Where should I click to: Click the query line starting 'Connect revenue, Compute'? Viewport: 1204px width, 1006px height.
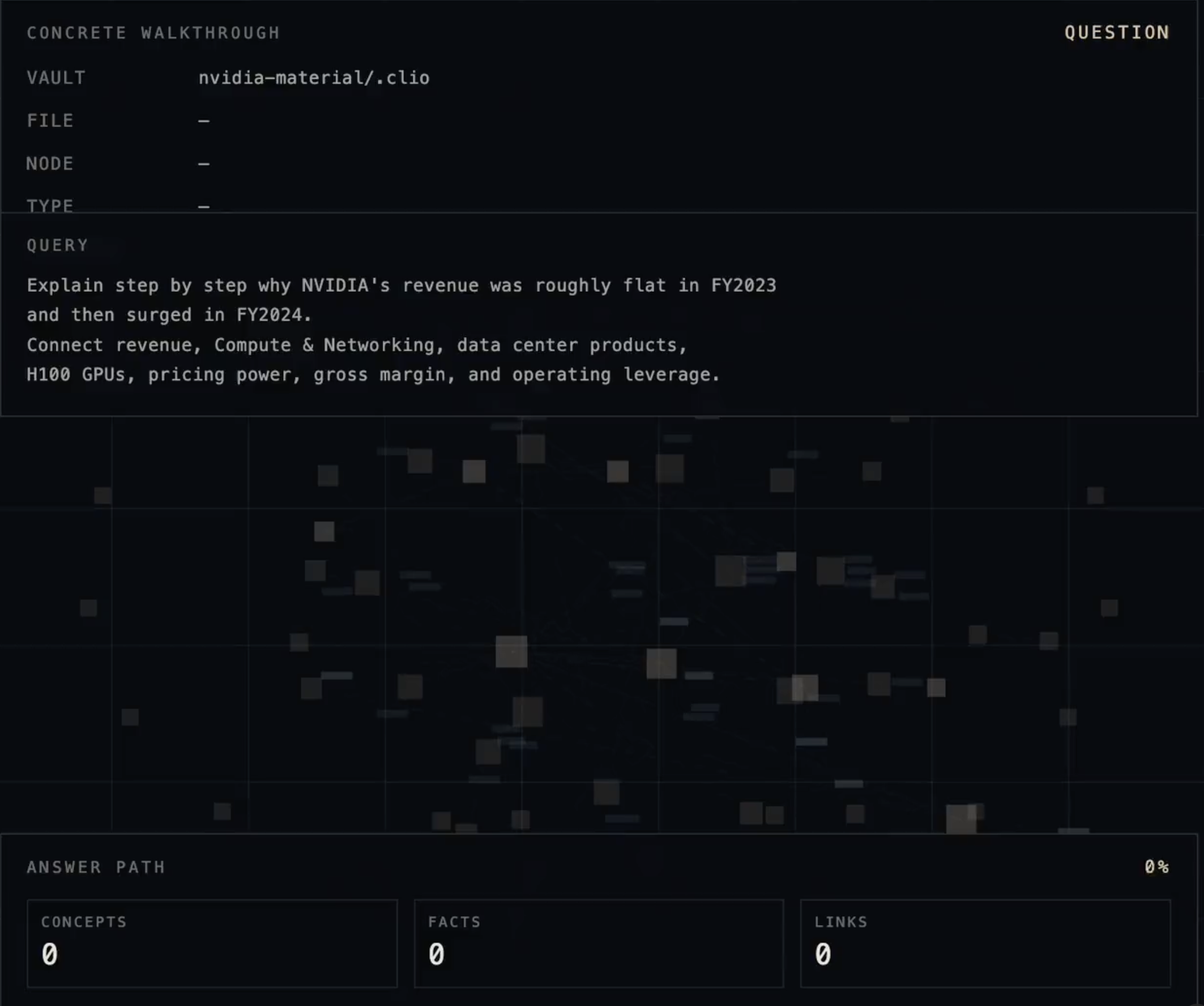(357, 346)
